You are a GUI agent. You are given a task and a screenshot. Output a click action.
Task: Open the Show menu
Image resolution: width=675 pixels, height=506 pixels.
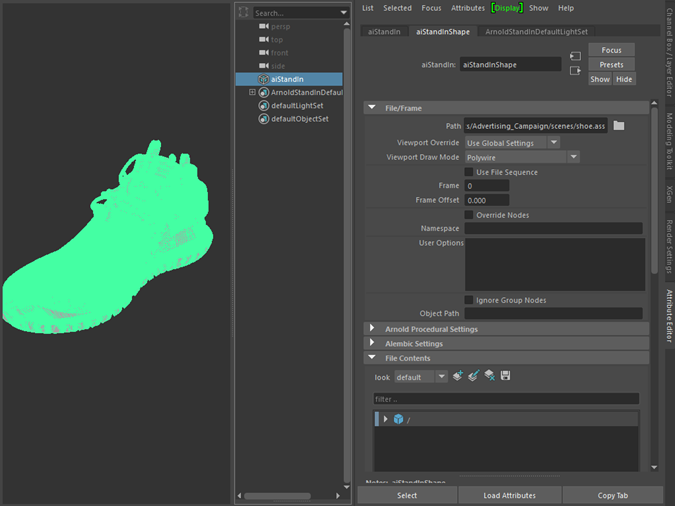coord(539,8)
